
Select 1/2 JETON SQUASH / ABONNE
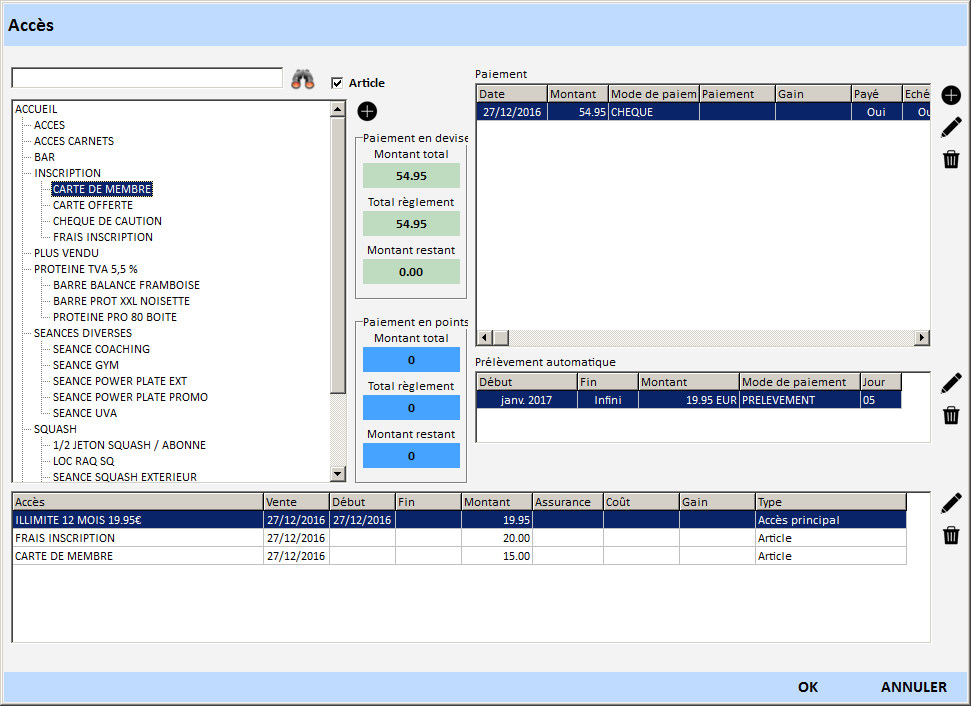pyautogui.click(x=129, y=445)
